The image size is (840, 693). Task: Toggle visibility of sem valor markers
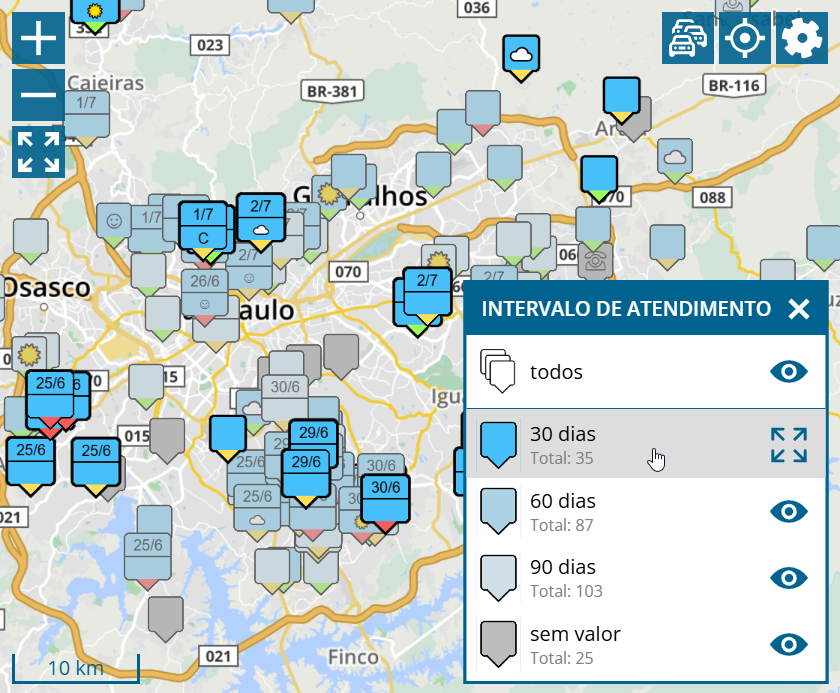coord(789,644)
